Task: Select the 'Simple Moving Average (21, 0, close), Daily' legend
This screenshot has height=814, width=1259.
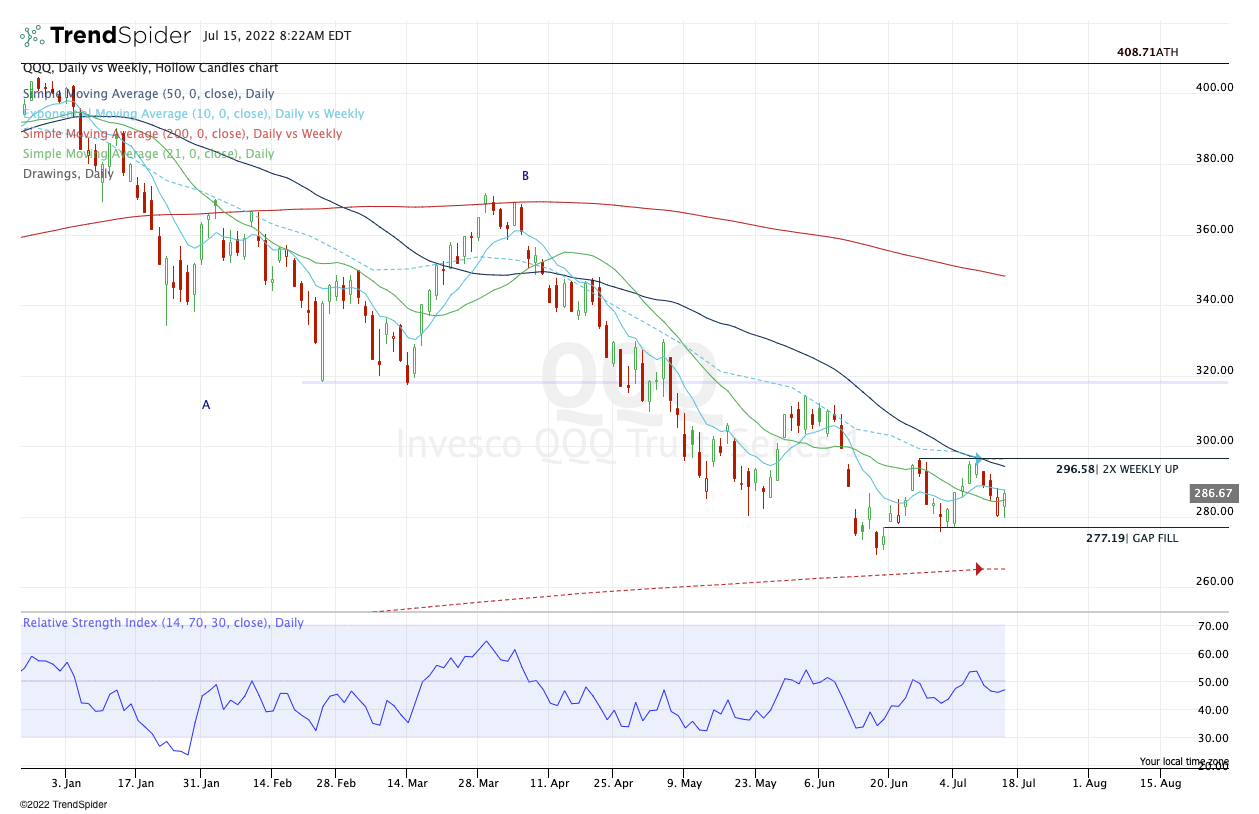Action: coord(148,154)
